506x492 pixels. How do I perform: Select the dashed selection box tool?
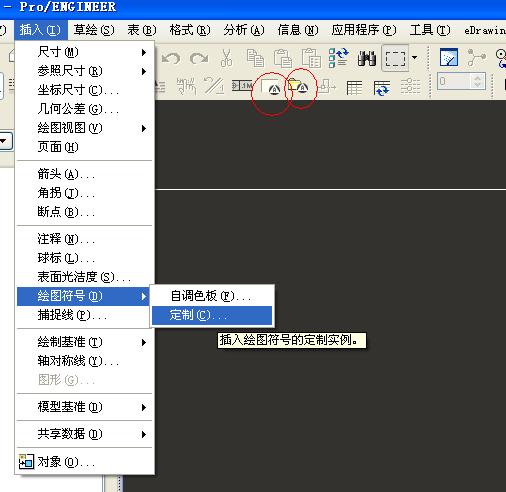[395, 59]
